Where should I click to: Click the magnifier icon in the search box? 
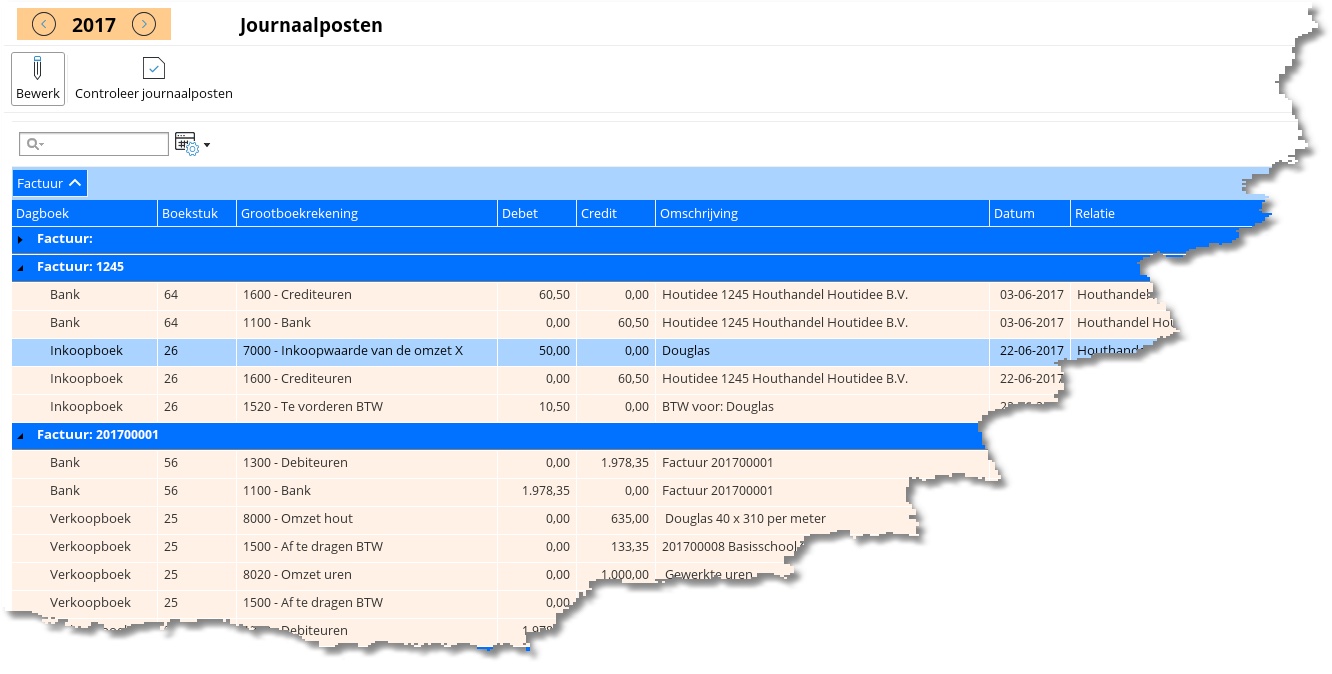[33, 145]
